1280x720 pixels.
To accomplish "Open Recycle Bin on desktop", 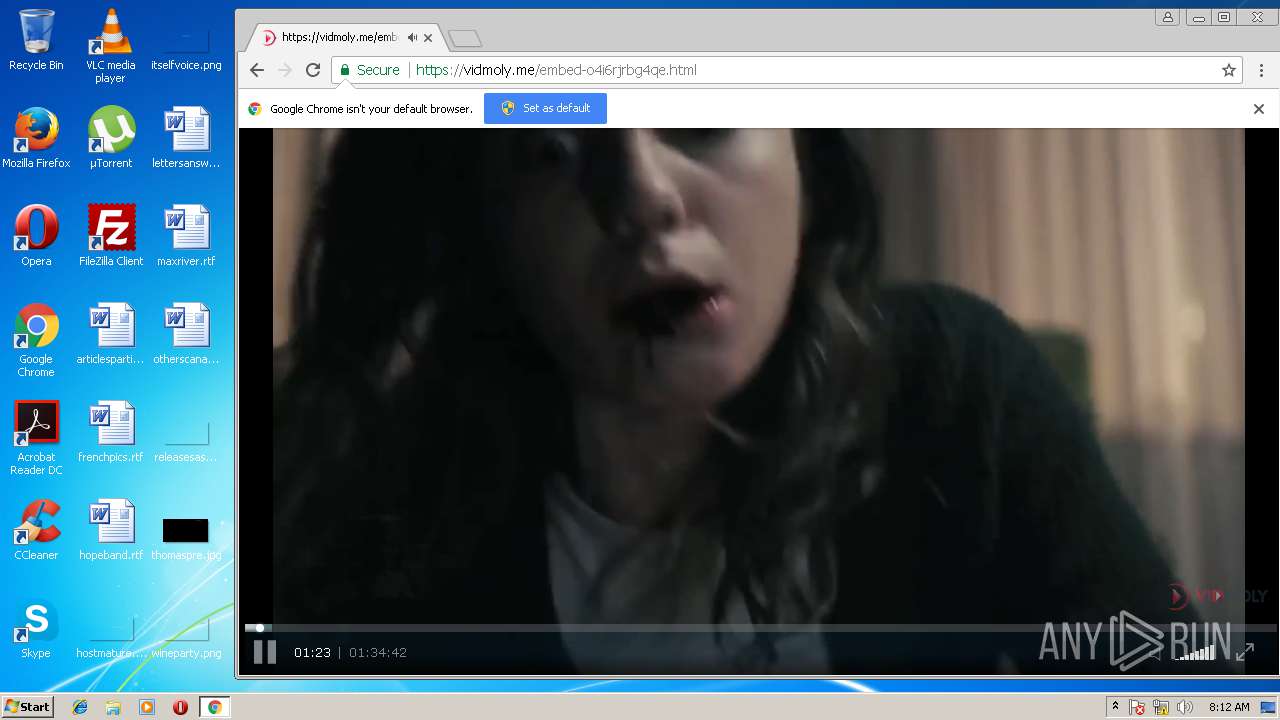I will [36, 40].
